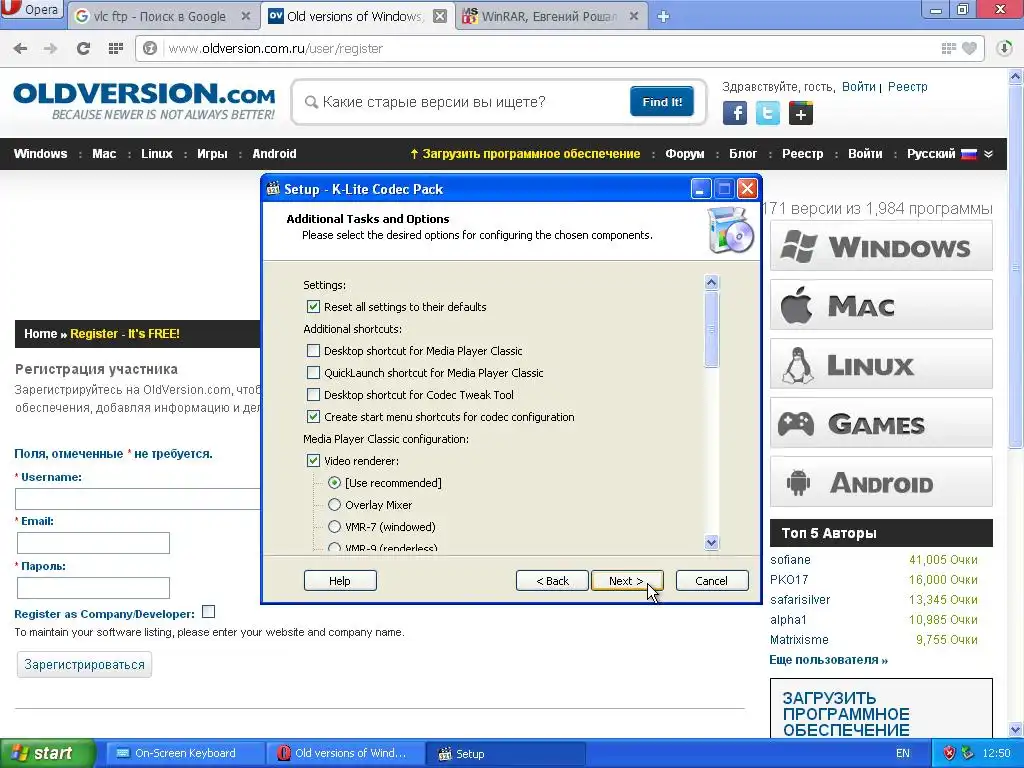Screen dimensions: 1024x768
Task: Open the Android category banner
Action: [x=881, y=482]
